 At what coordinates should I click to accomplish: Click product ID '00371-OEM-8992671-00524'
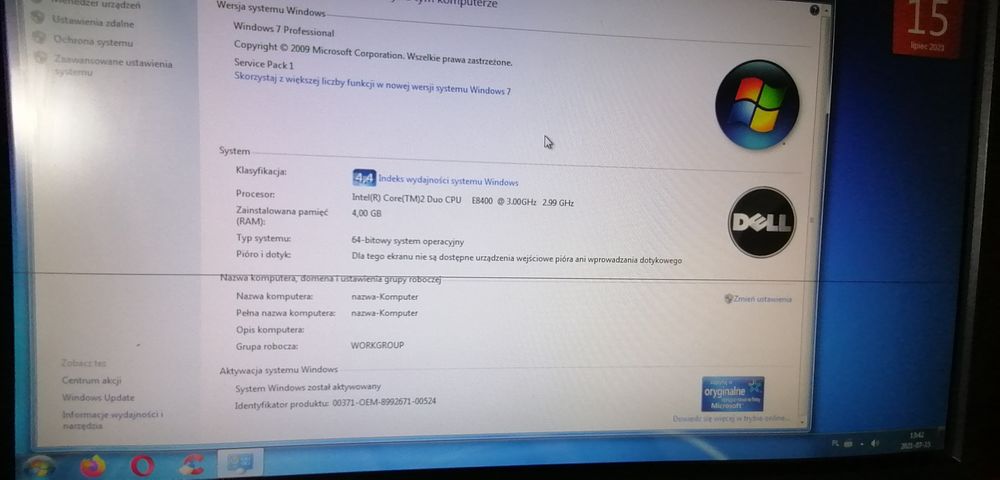coord(384,403)
